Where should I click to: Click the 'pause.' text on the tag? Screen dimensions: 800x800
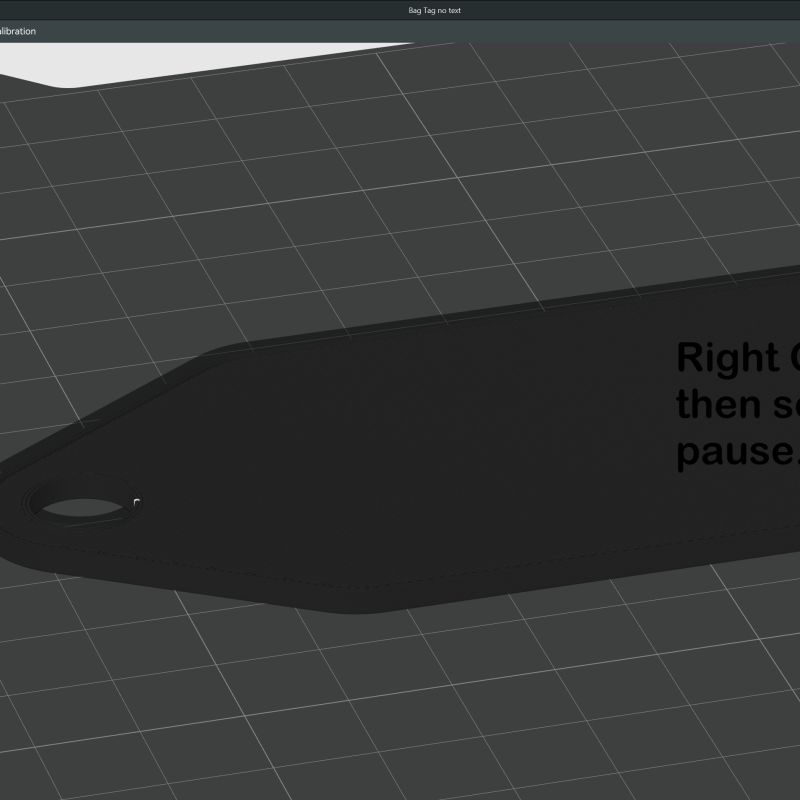tap(738, 452)
